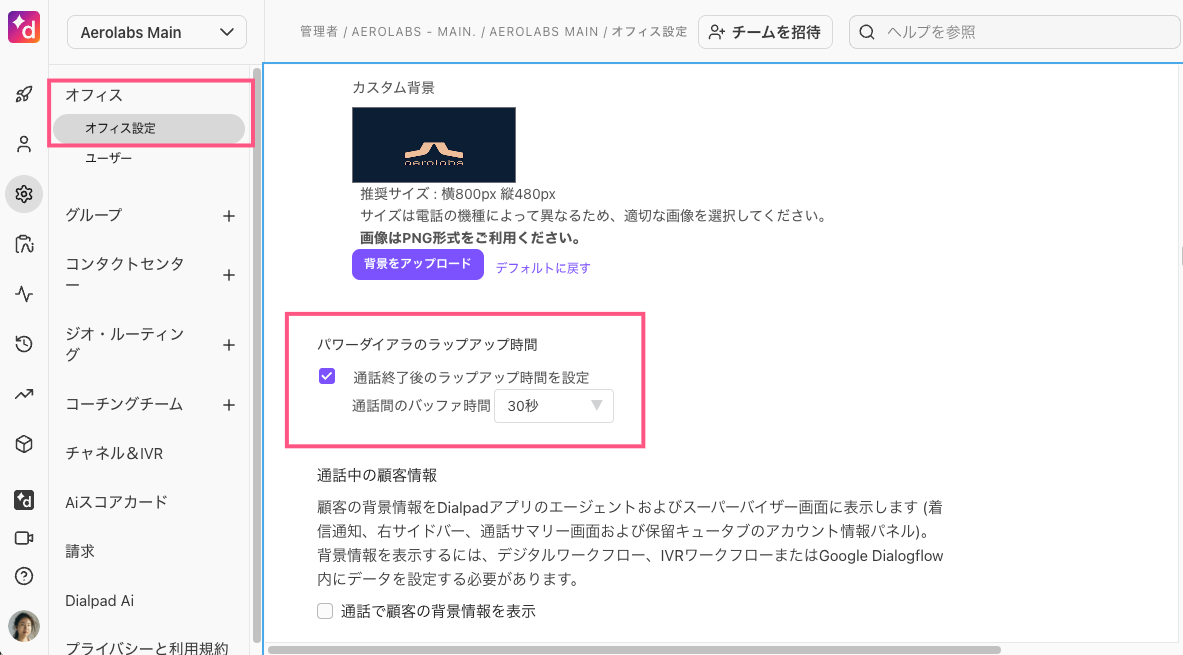Open ユーザー in the sidebar
Screen dimensions: 1183x655
click(109, 158)
